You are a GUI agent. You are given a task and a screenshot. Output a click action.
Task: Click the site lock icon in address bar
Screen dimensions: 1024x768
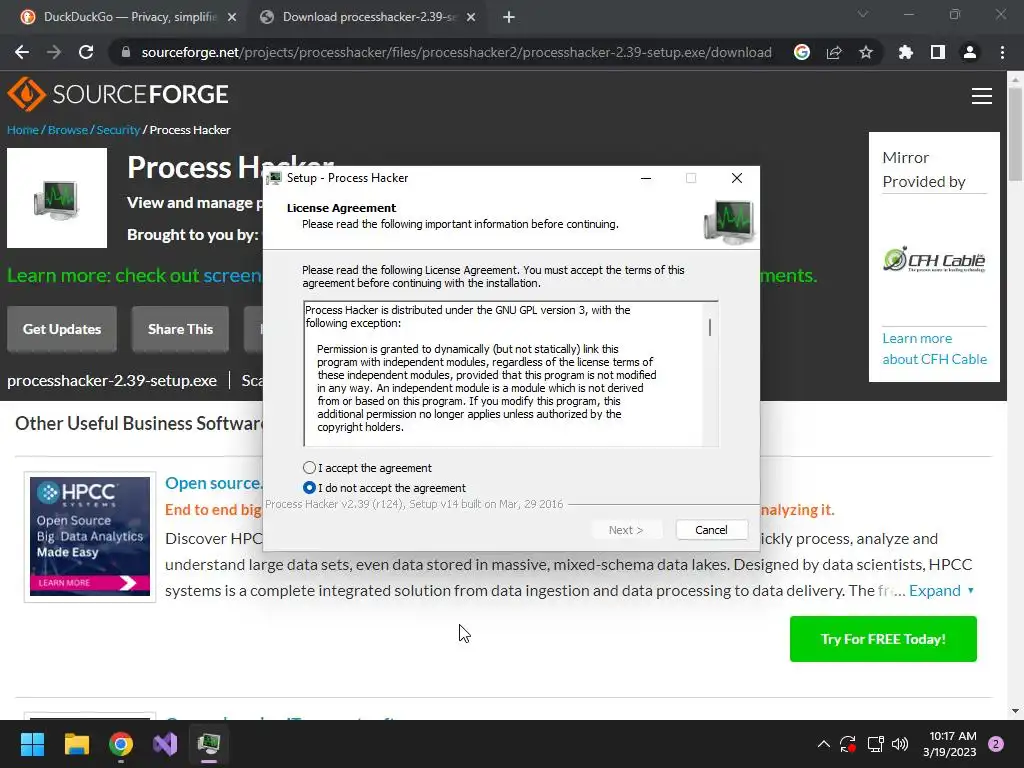pos(126,52)
